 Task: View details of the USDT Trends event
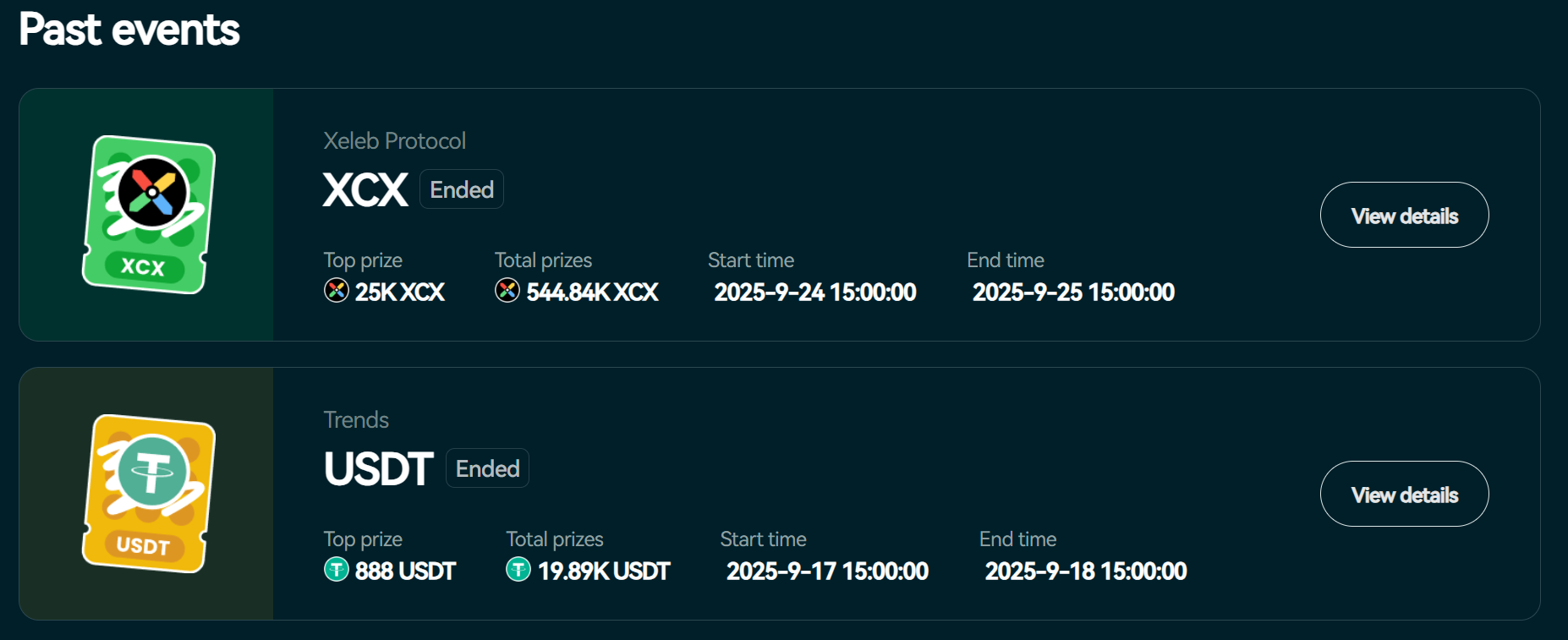(1404, 494)
